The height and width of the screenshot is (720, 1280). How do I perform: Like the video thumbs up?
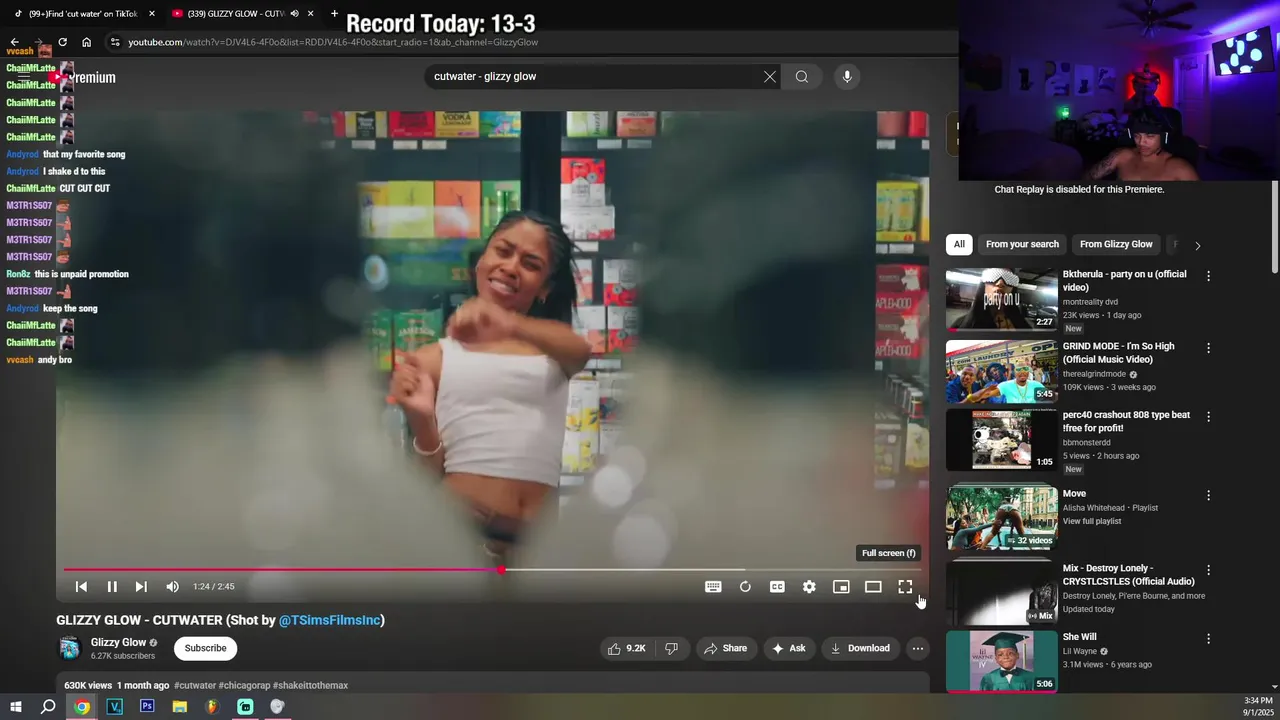pyautogui.click(x=627, y=648)
